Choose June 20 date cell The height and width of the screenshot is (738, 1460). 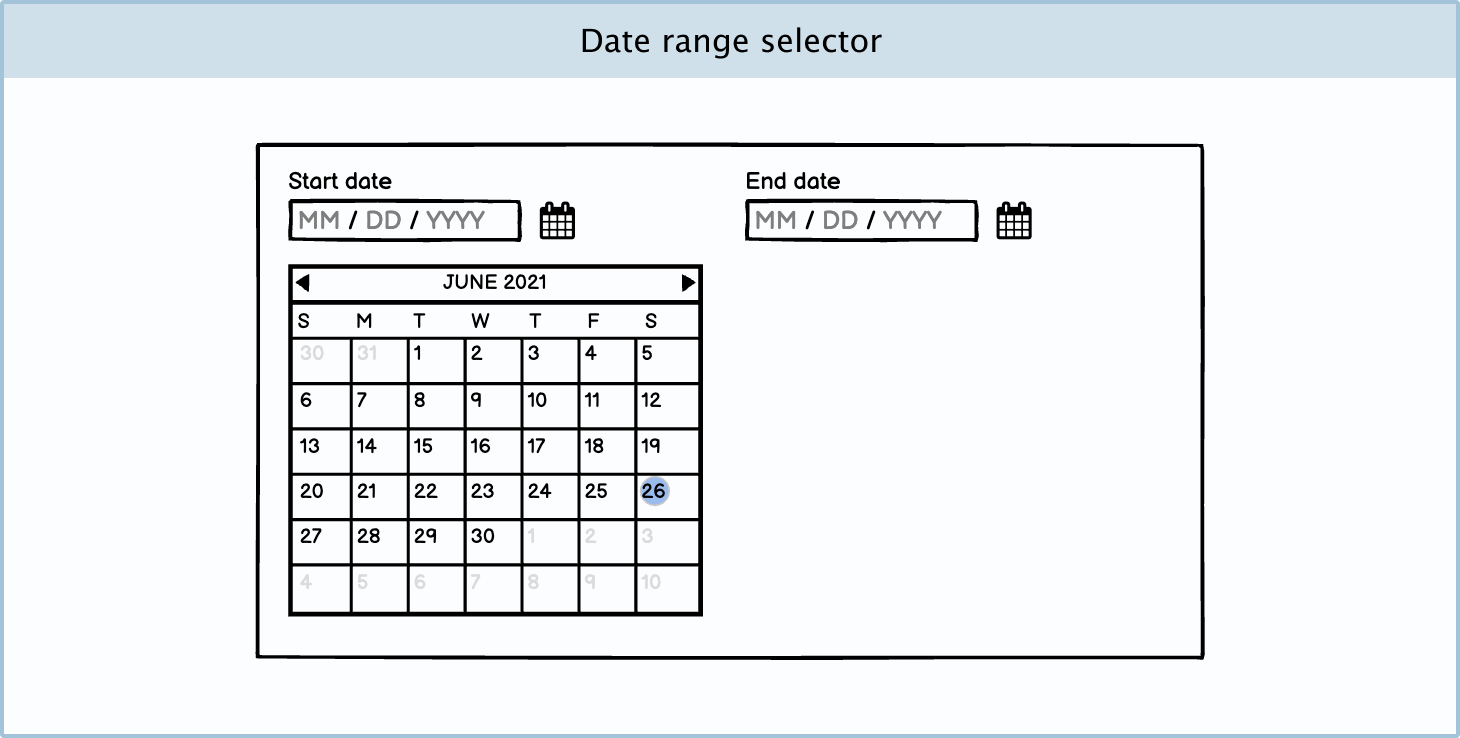pos(320,497)
